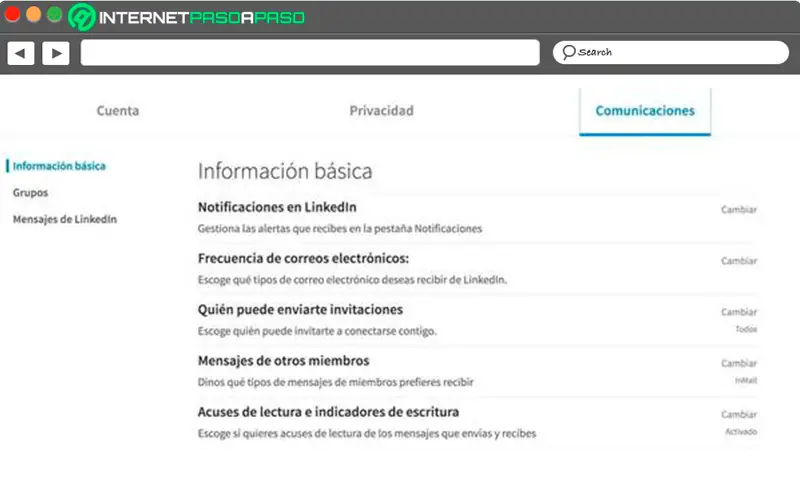
Task: Select the Comunicaciones tab
Action: 645,111
